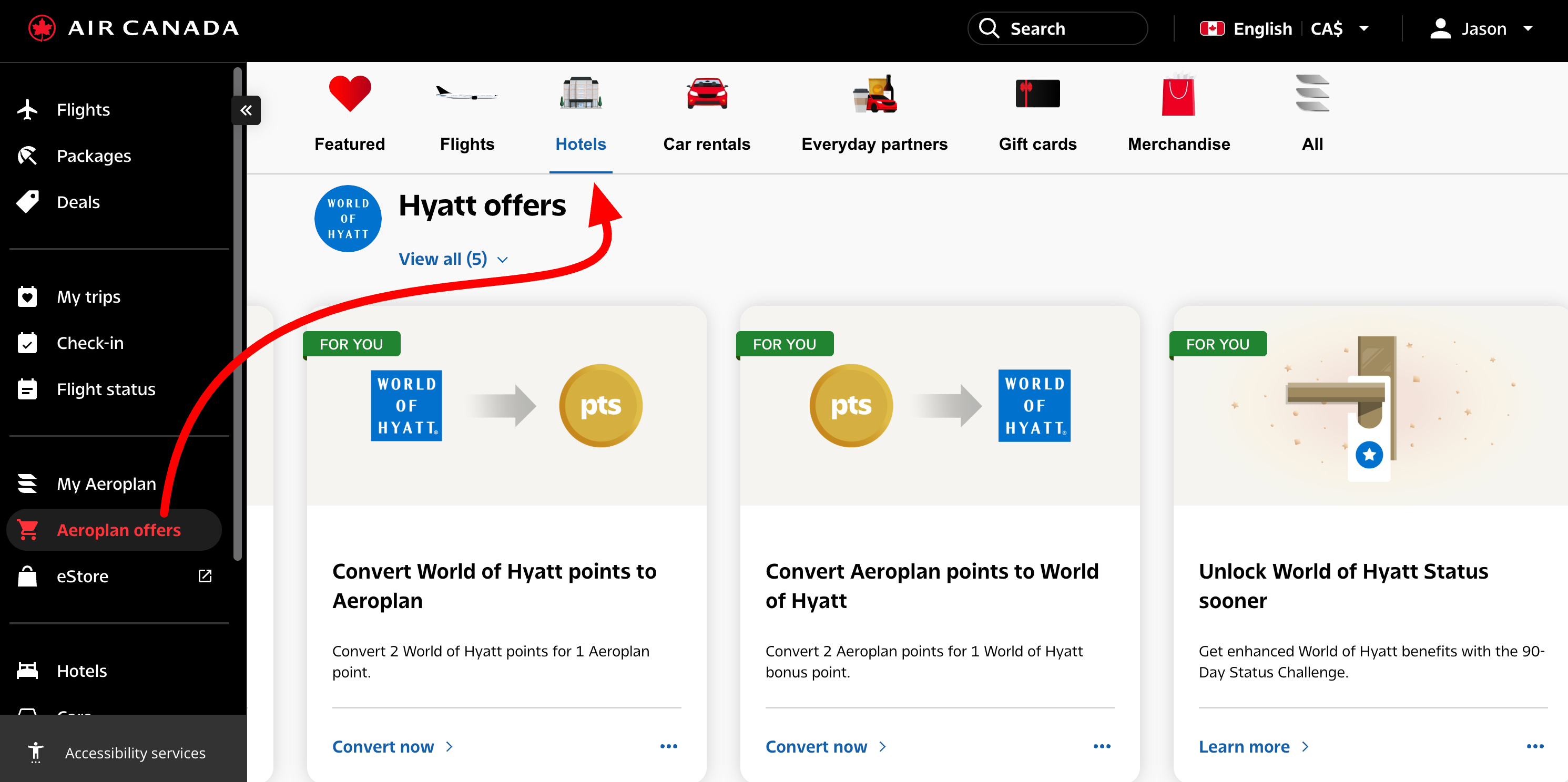The width and height of the screenshot is (1568, 782).
Task: Click the black gift card icon
Action: click(x=1037, y=94)
